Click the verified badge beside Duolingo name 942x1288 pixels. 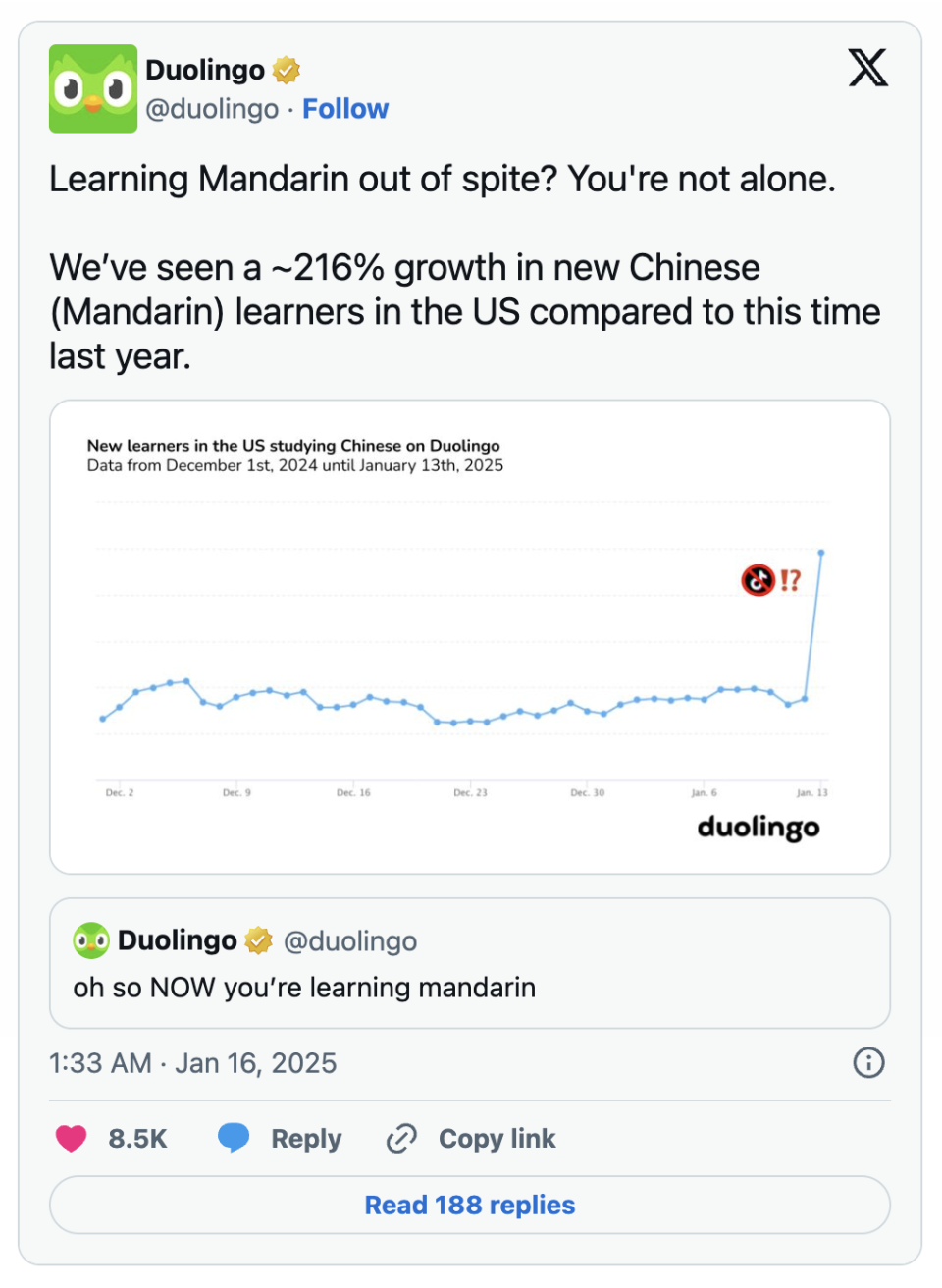click(286, 70)
